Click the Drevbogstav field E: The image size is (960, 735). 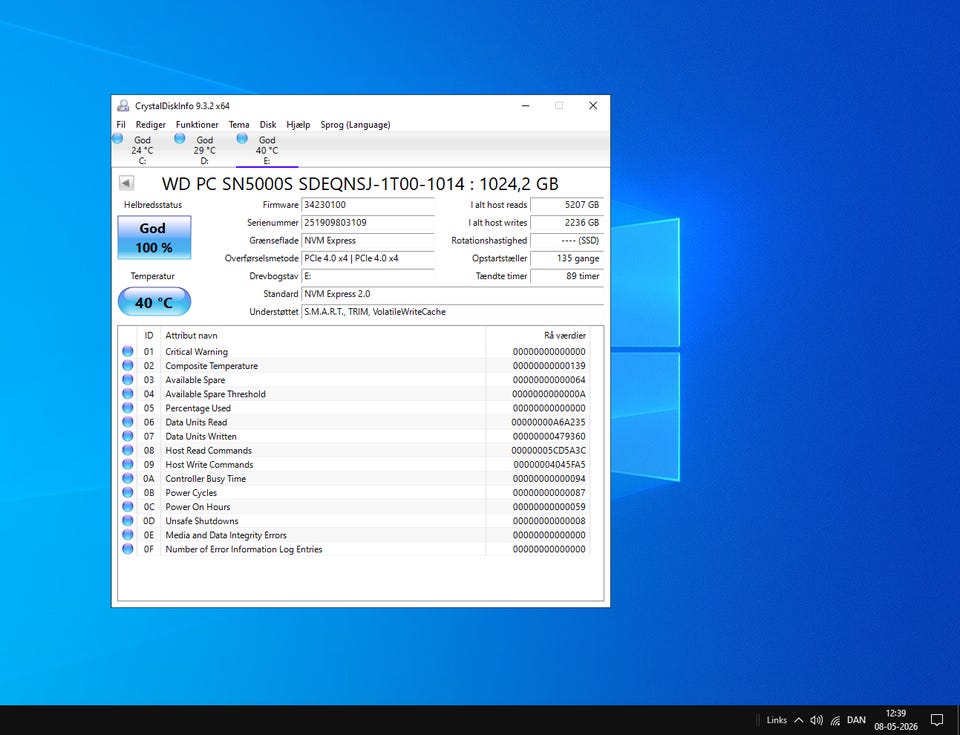click(368, 276)
